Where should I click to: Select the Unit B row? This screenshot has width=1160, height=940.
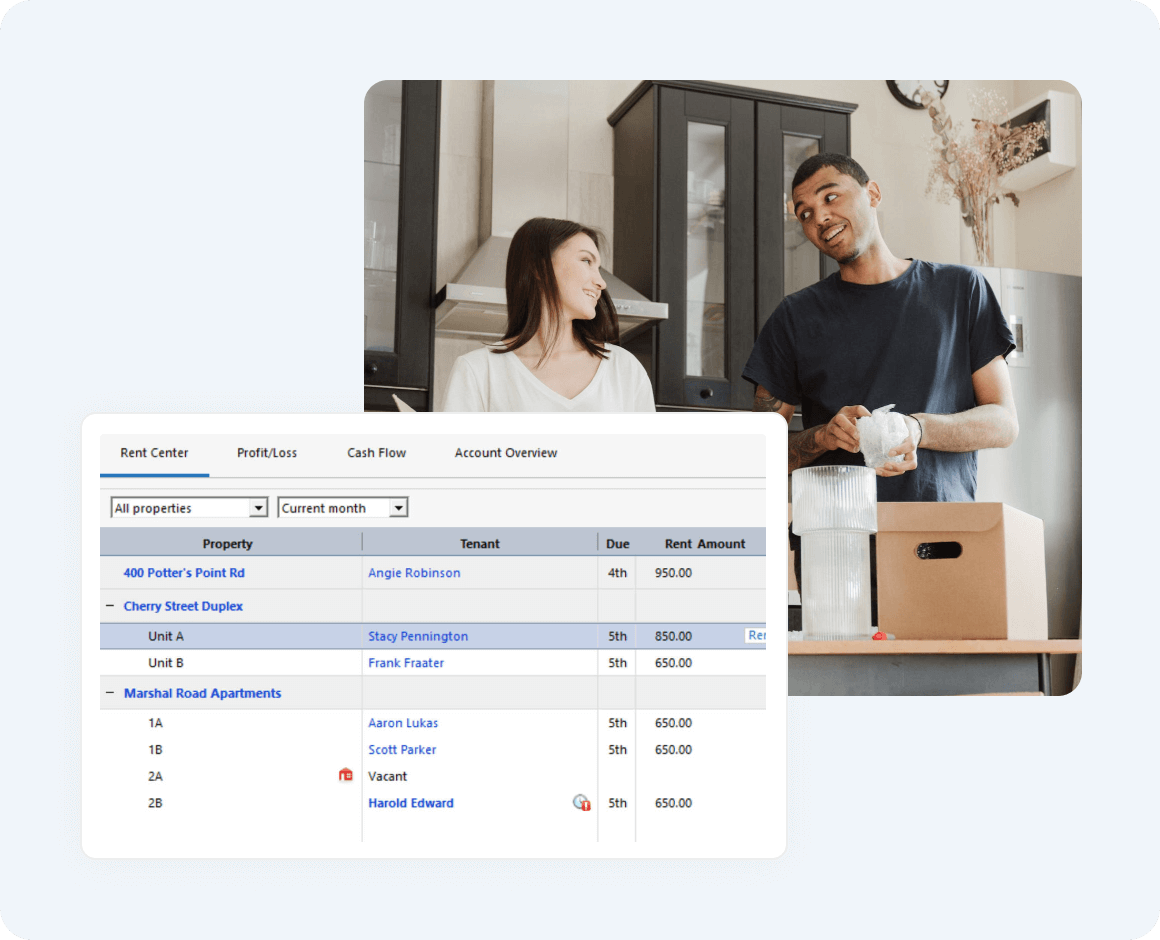pyautogui.click(x=166, y=663)
